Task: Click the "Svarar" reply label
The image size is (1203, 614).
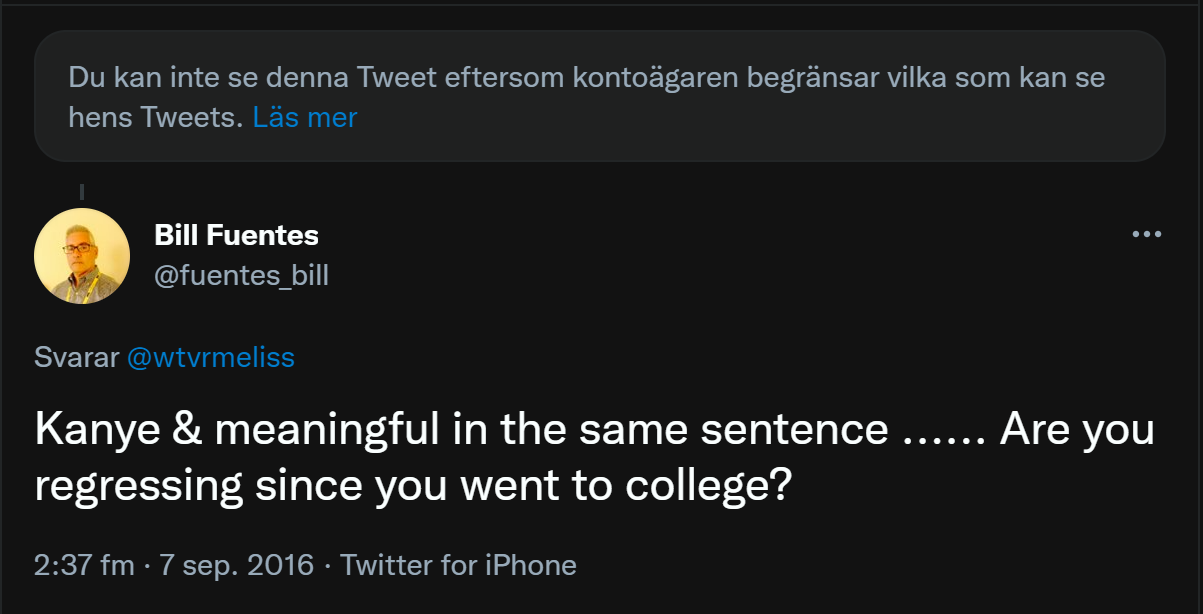Action: (77, 357)
